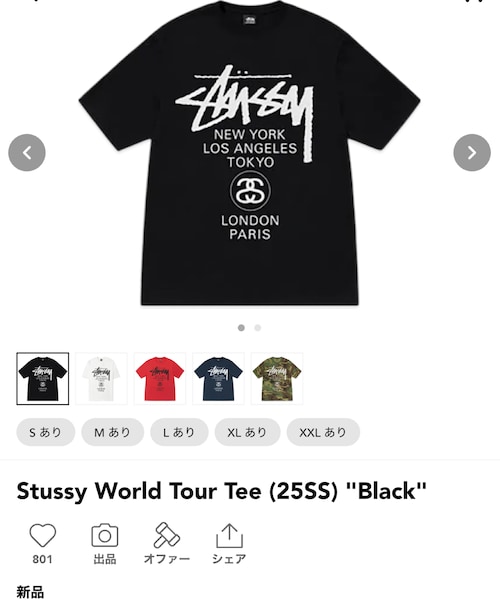Image resolution: width=500 pixels, height=600 pixels.
Task: Select the first carousel page dot
Action: 241,328
